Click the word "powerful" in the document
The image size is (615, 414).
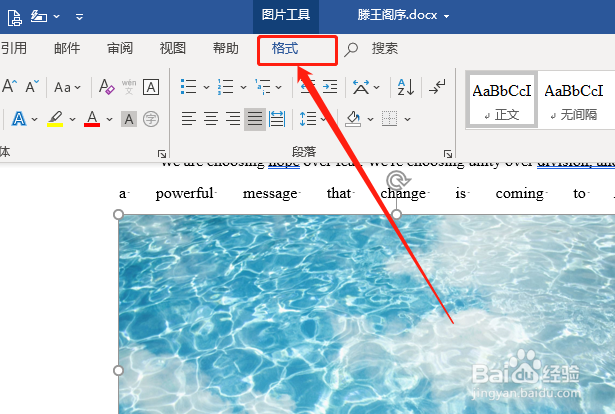coord(184,194)
